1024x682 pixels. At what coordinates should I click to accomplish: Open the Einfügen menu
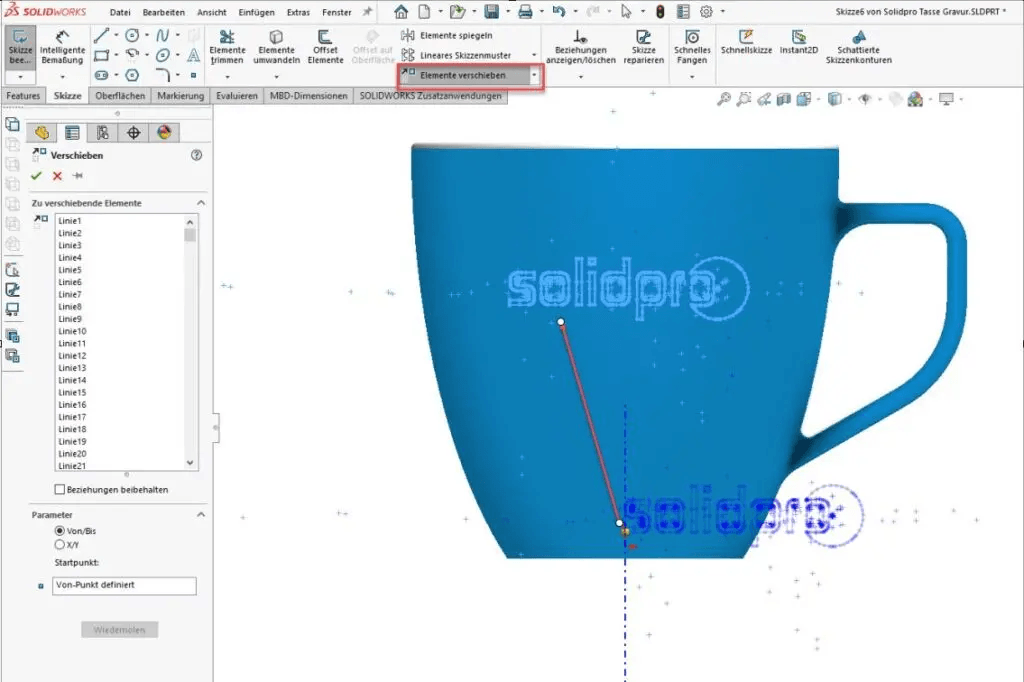tap(256, 12)
